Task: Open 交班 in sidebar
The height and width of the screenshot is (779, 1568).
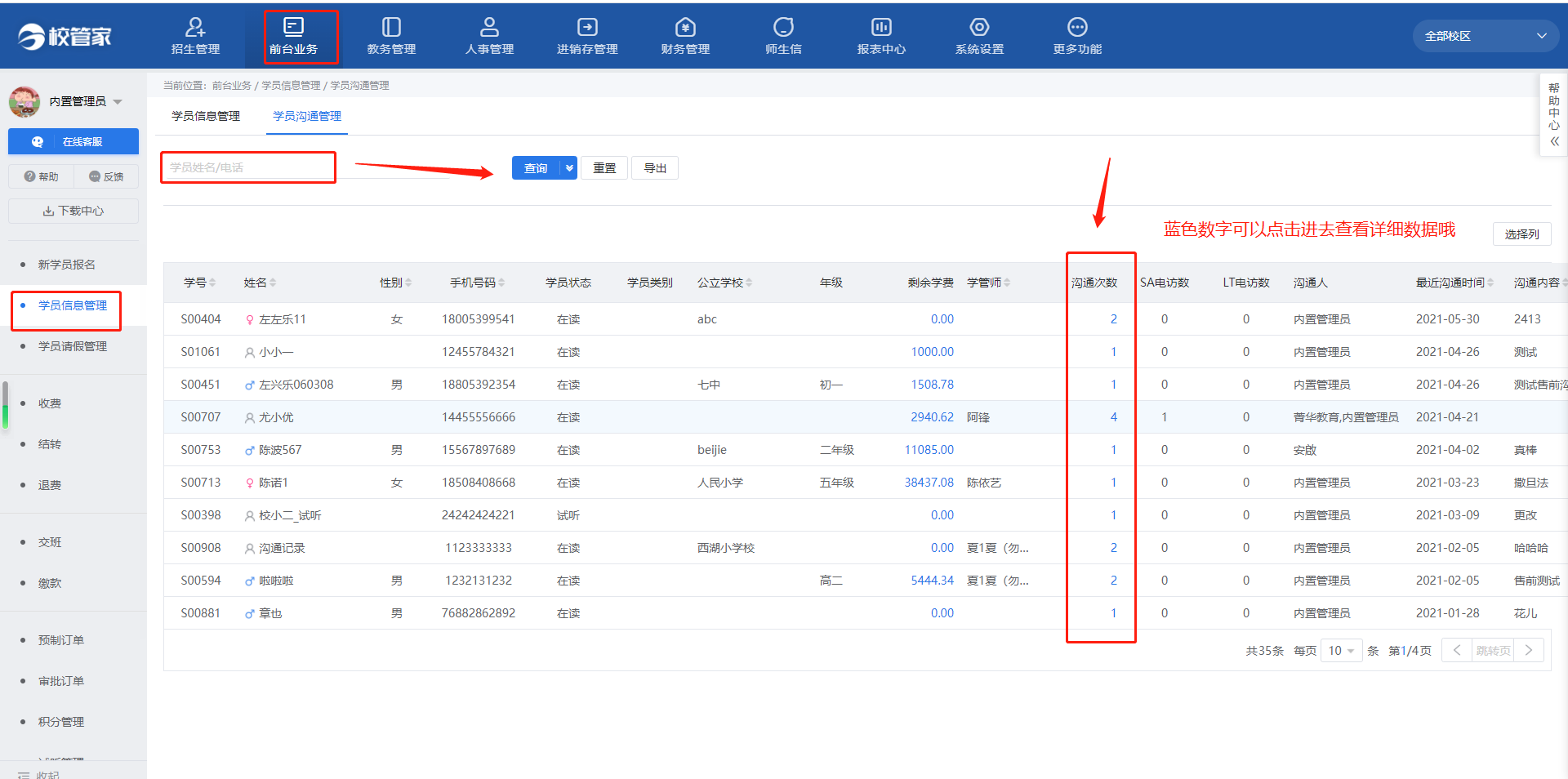Action: click(50, 542)
